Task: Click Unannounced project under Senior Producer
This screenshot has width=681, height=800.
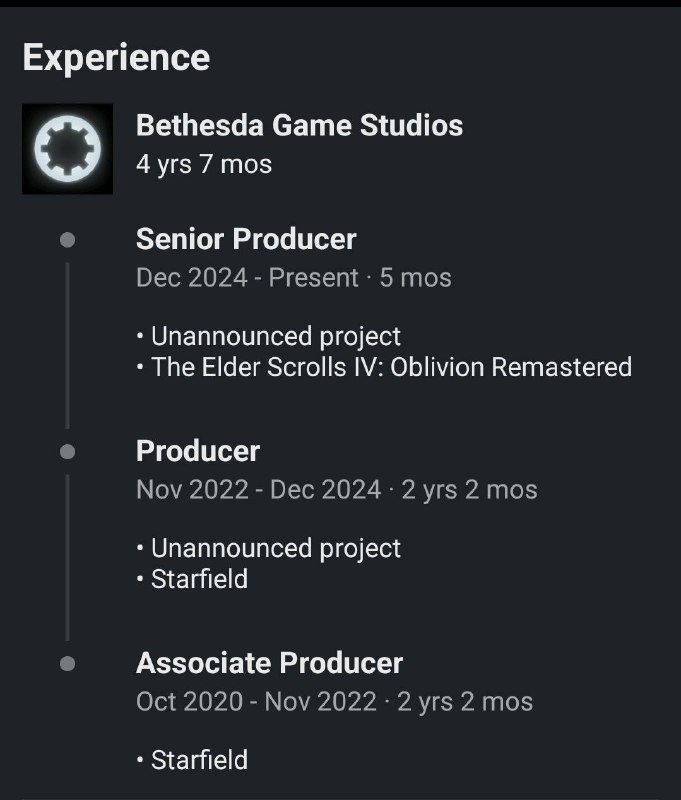Action: (x=269, y=337)
